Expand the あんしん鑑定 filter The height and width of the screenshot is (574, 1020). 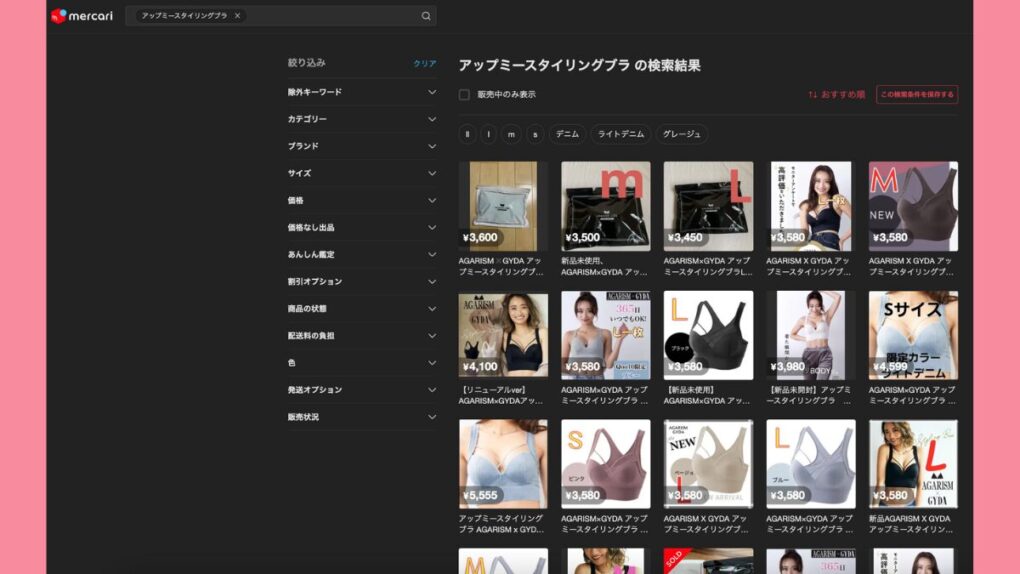362,254
